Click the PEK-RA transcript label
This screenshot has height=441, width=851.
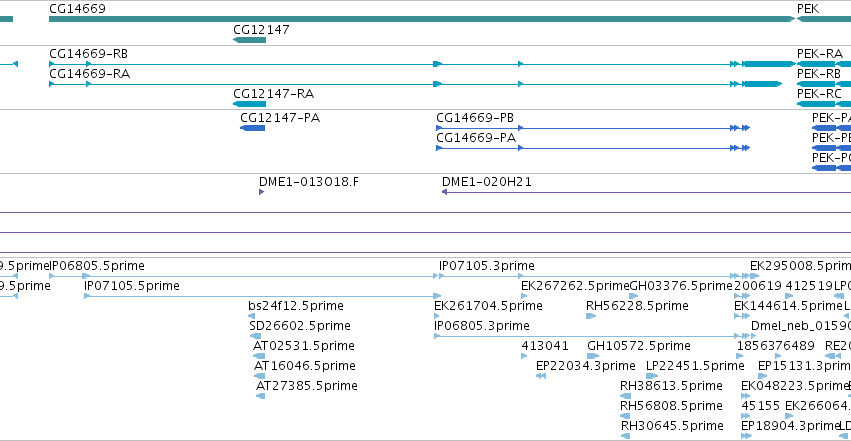point(820,54)
